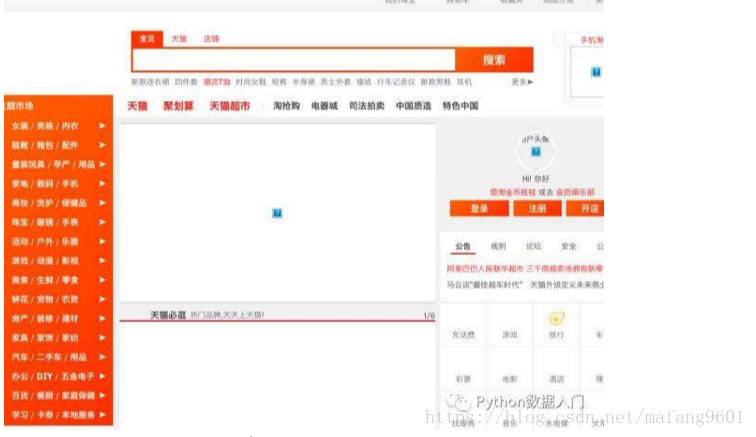Click the 1/6 page indicator
Screen dimensions: 756x437
point(429,315)
